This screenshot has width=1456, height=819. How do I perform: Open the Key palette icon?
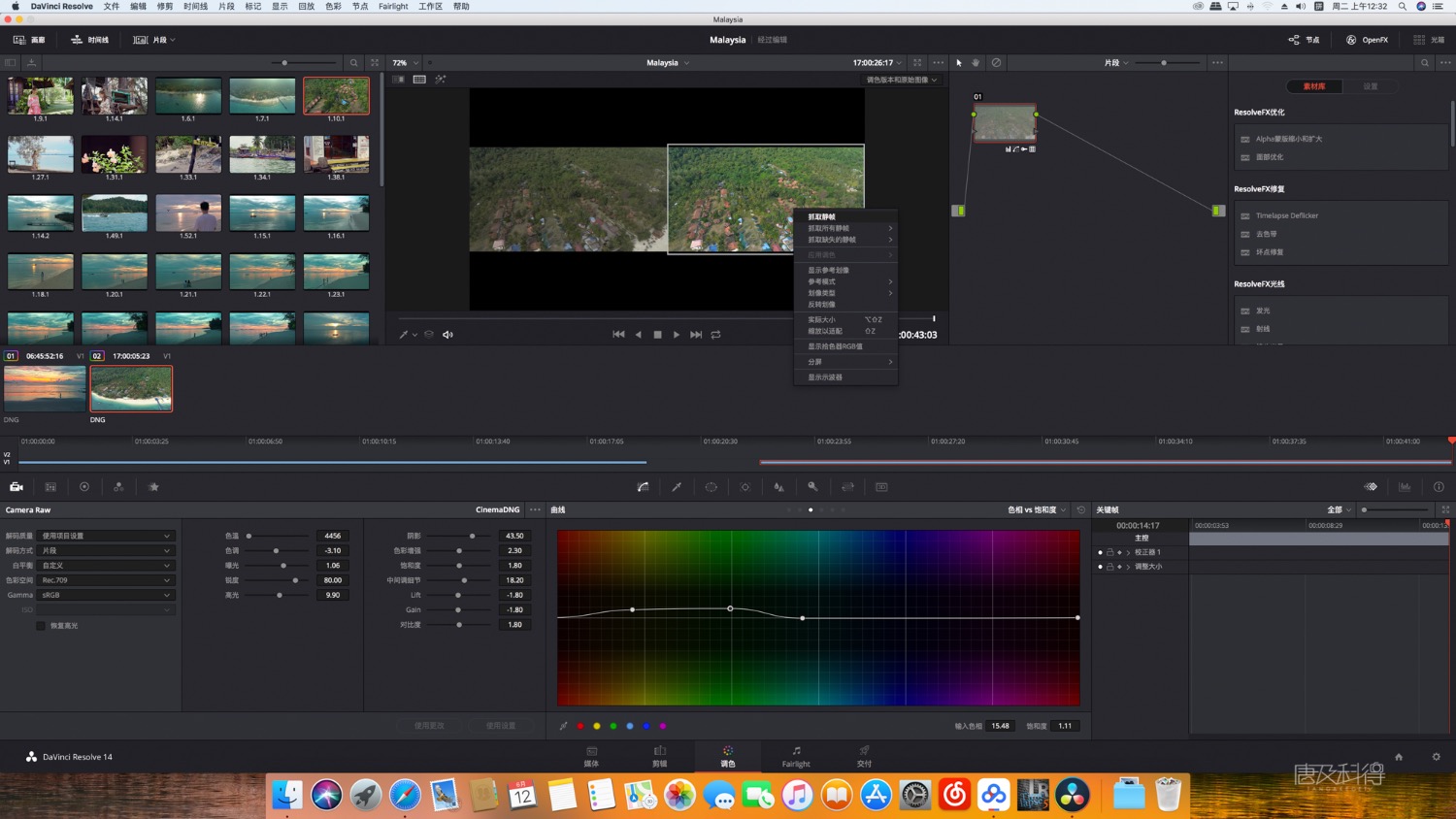(812, 487)
